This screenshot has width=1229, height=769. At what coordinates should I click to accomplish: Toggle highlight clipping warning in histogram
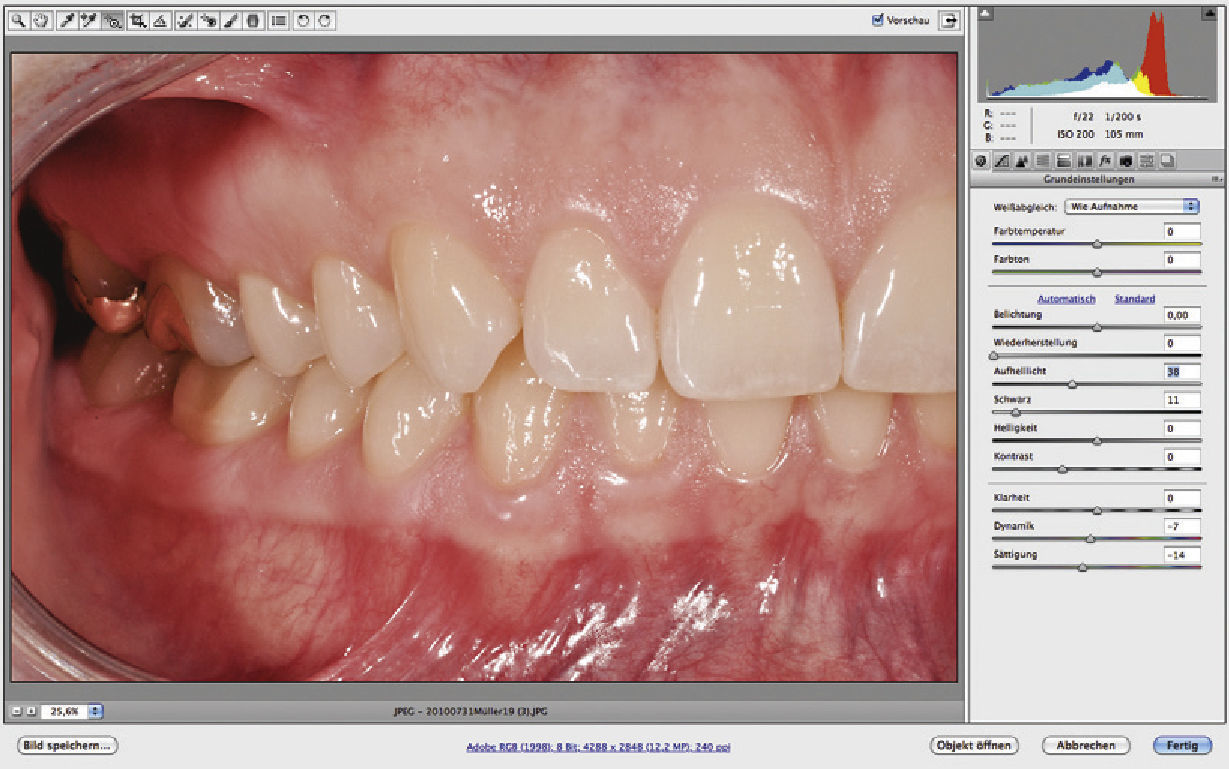(1210, 14)
